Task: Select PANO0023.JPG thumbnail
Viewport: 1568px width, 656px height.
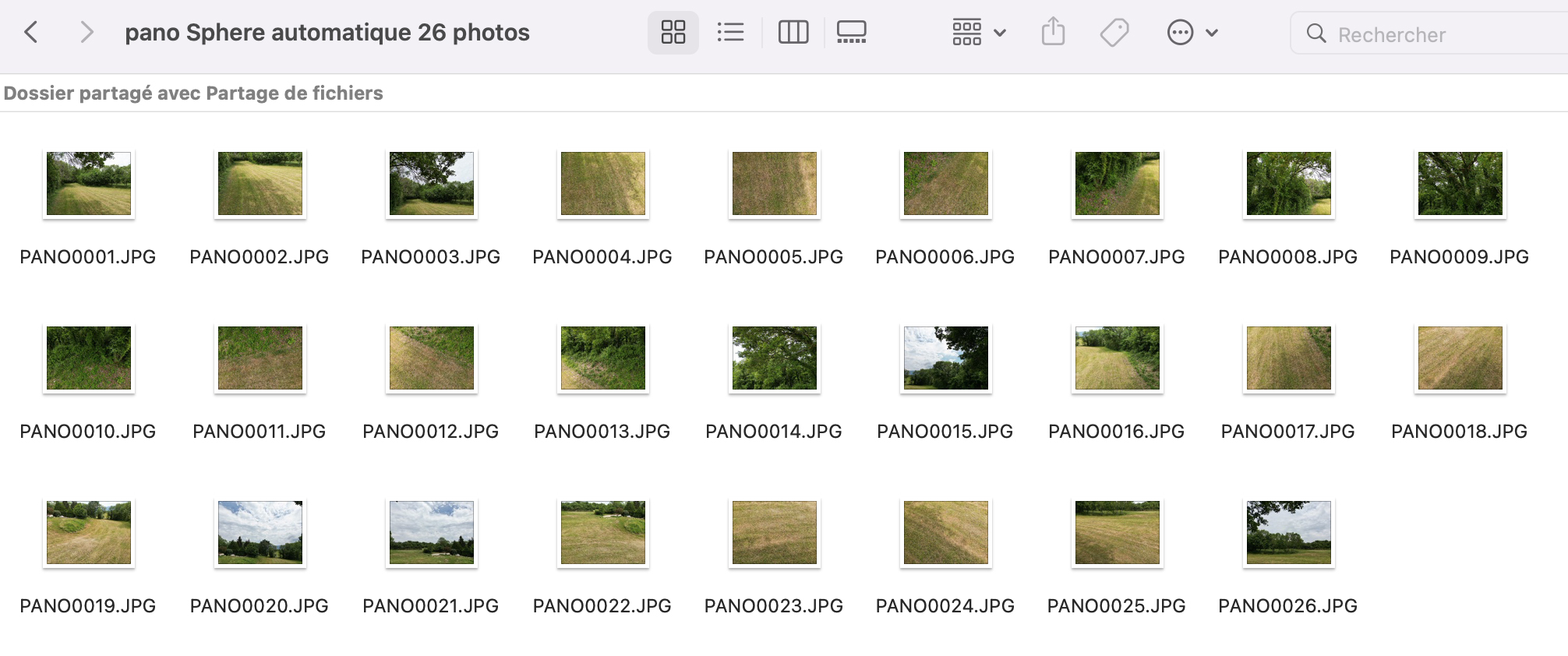Action: [x=775, y=533]
